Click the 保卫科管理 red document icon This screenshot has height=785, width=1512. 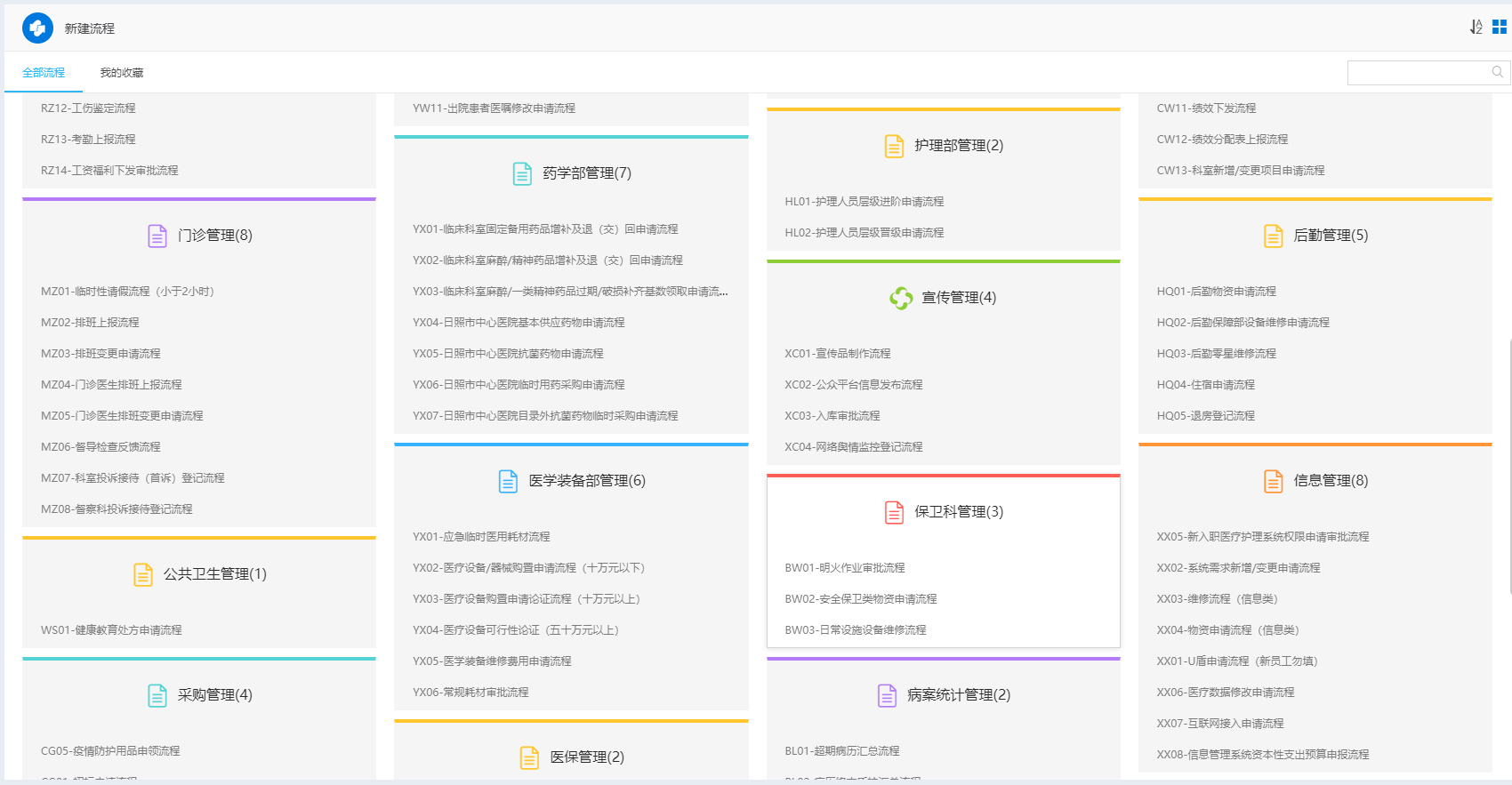pos(894,512)
